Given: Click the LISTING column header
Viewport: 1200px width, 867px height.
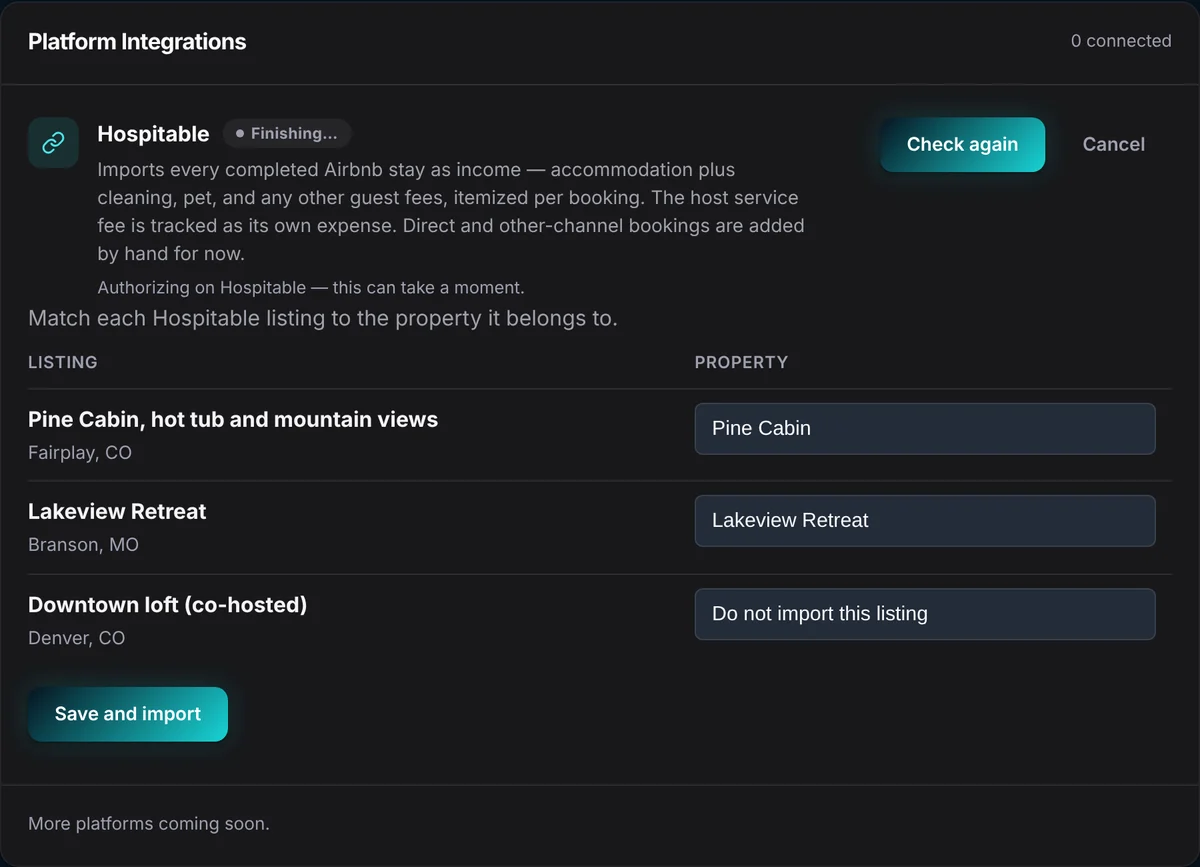Looking at the screenshot, I should [63, 362].
